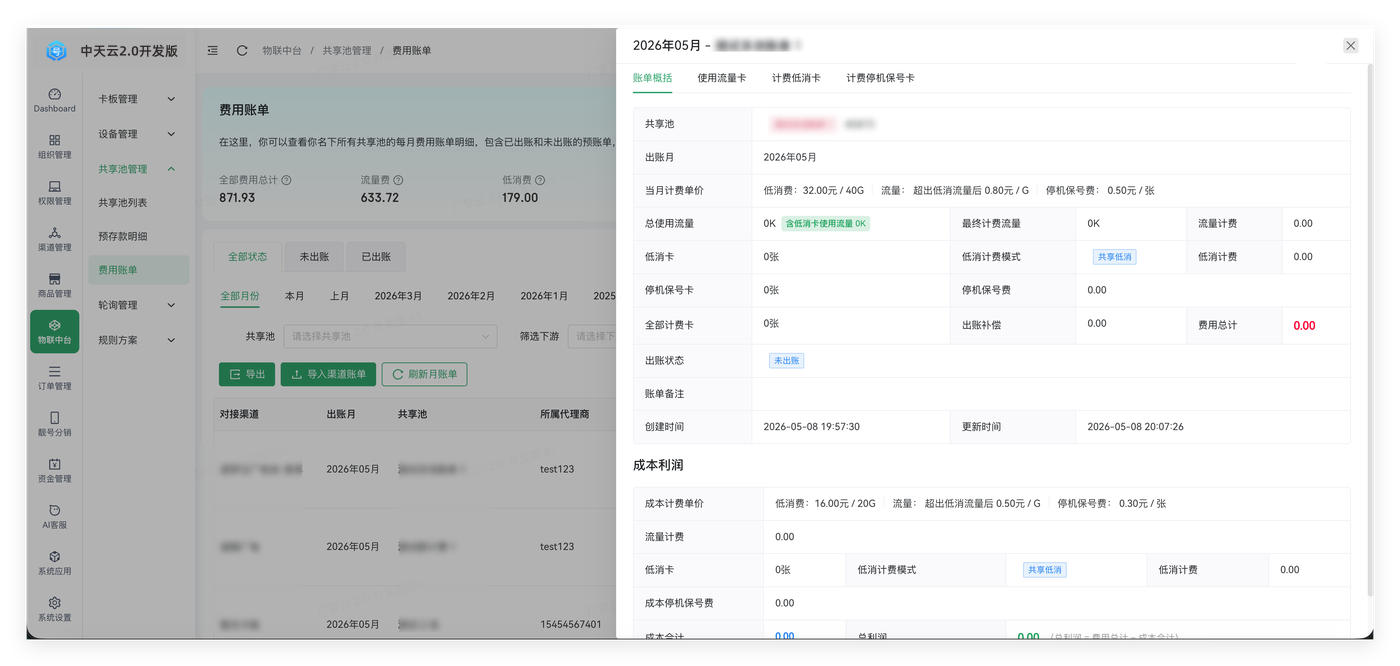
Task: Close the bill detail drawer
Action: [x=1350, y=45]
